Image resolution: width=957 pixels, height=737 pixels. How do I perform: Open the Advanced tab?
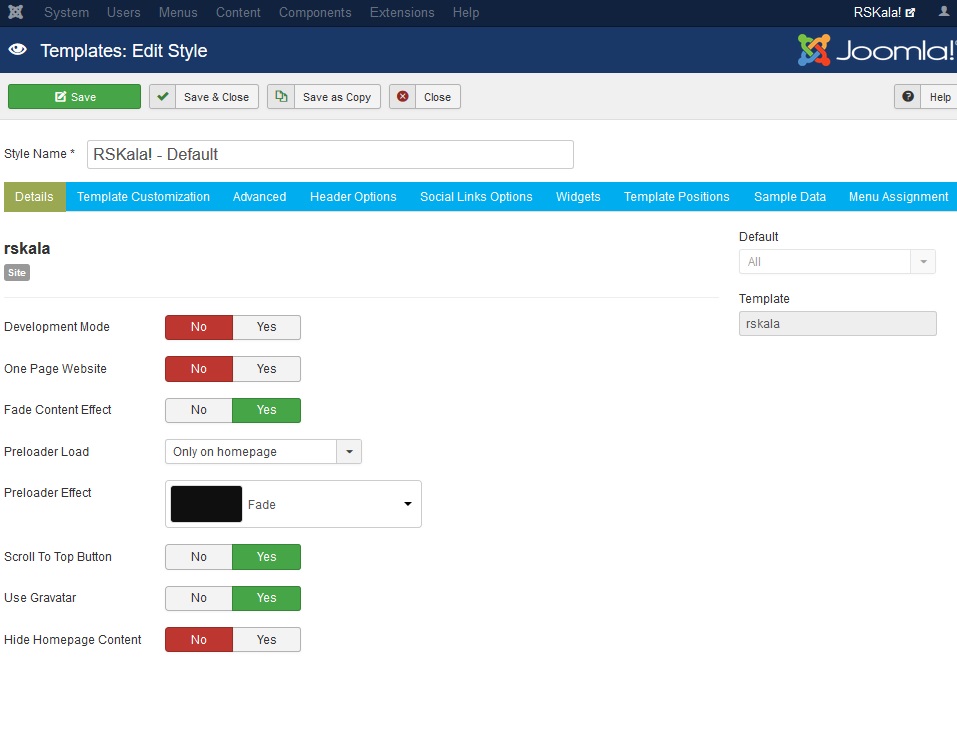259,197
